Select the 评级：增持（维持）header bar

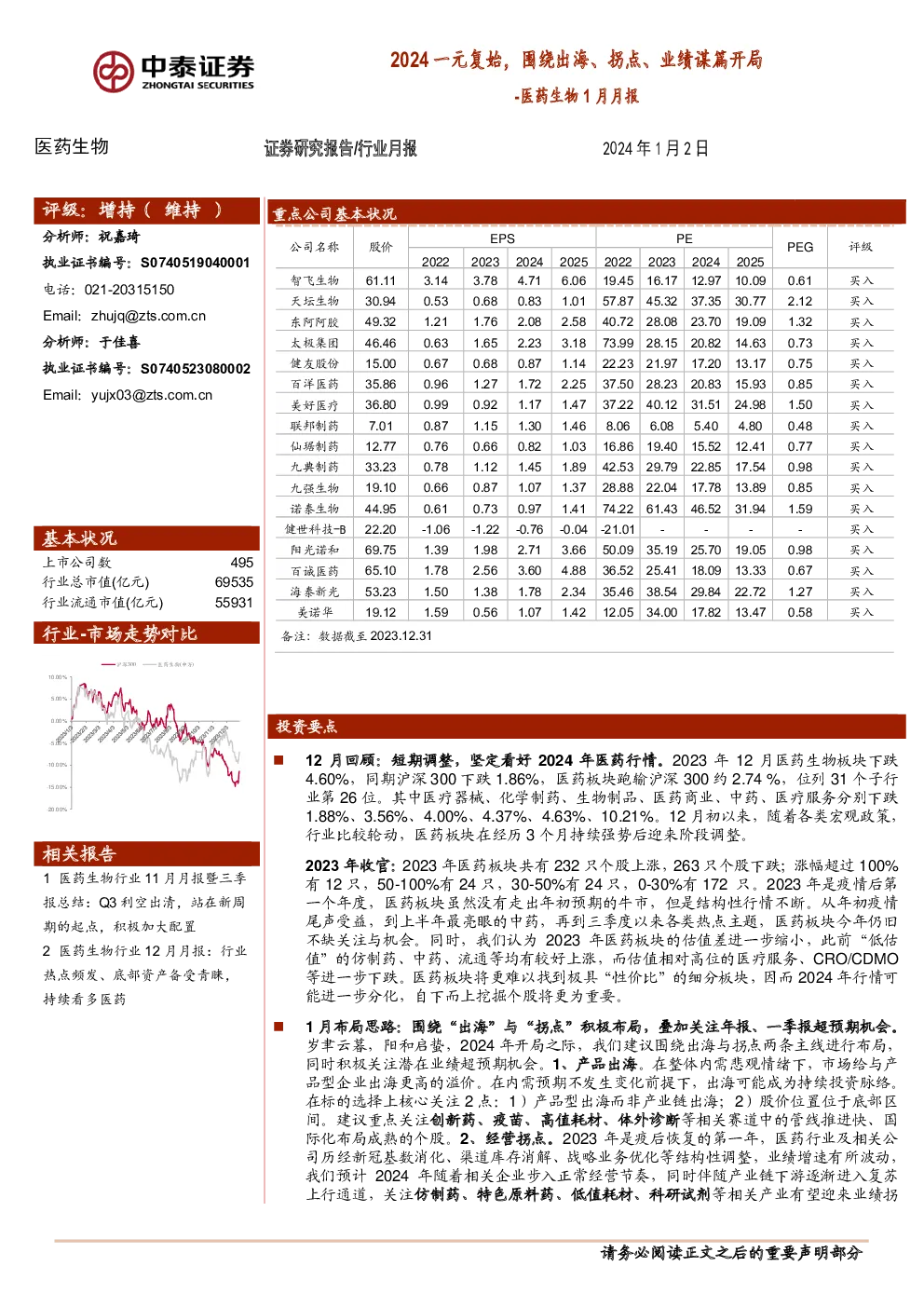pos(146,210)
